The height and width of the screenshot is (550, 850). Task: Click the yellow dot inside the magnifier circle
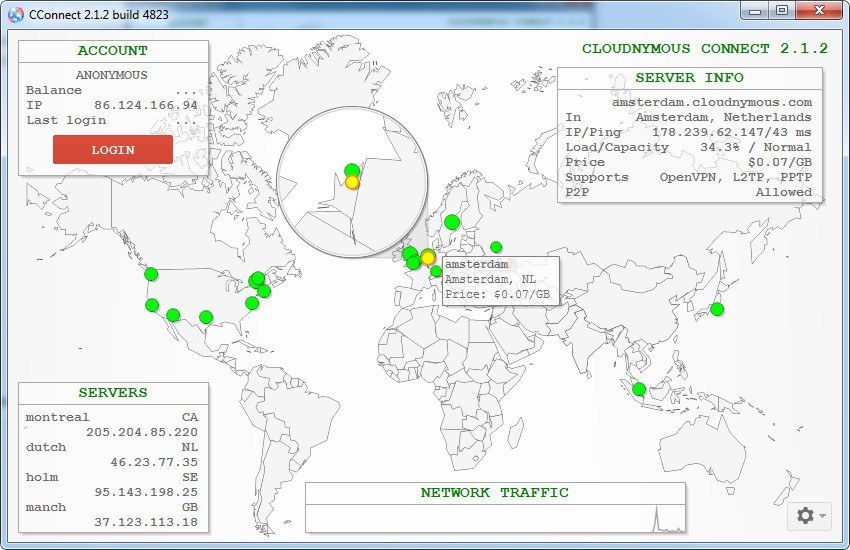[352, 183]
